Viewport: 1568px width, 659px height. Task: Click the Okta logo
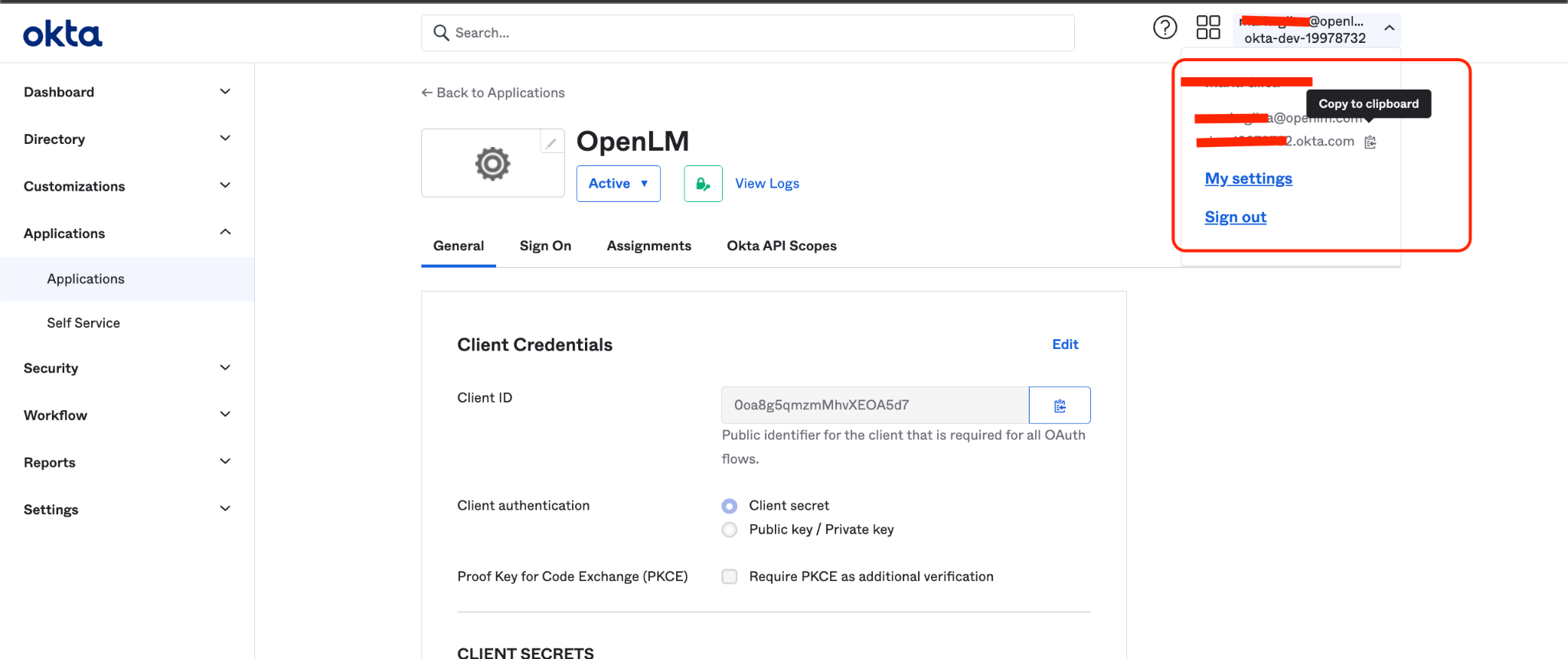tap(62, 34)
